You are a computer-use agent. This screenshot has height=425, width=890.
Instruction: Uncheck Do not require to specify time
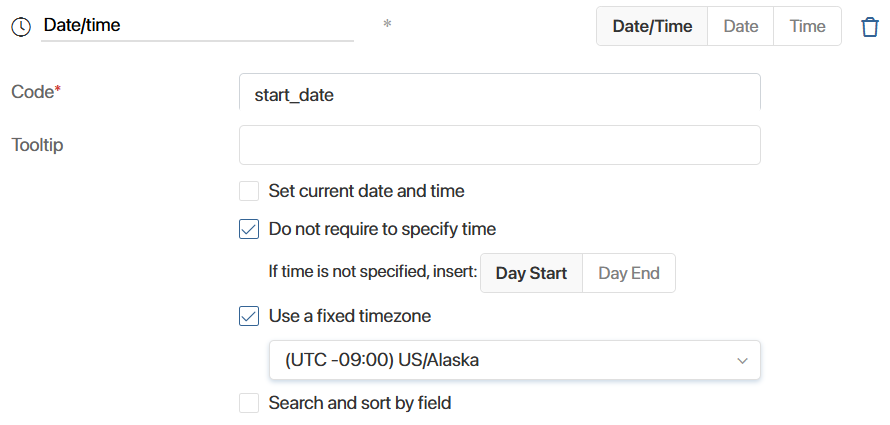(249, 229)
